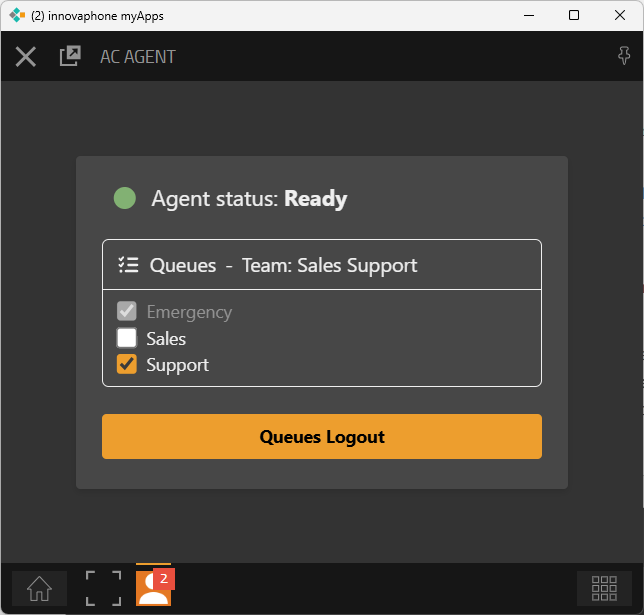Close the AC Agent app with the X icon

pos(26,57)
